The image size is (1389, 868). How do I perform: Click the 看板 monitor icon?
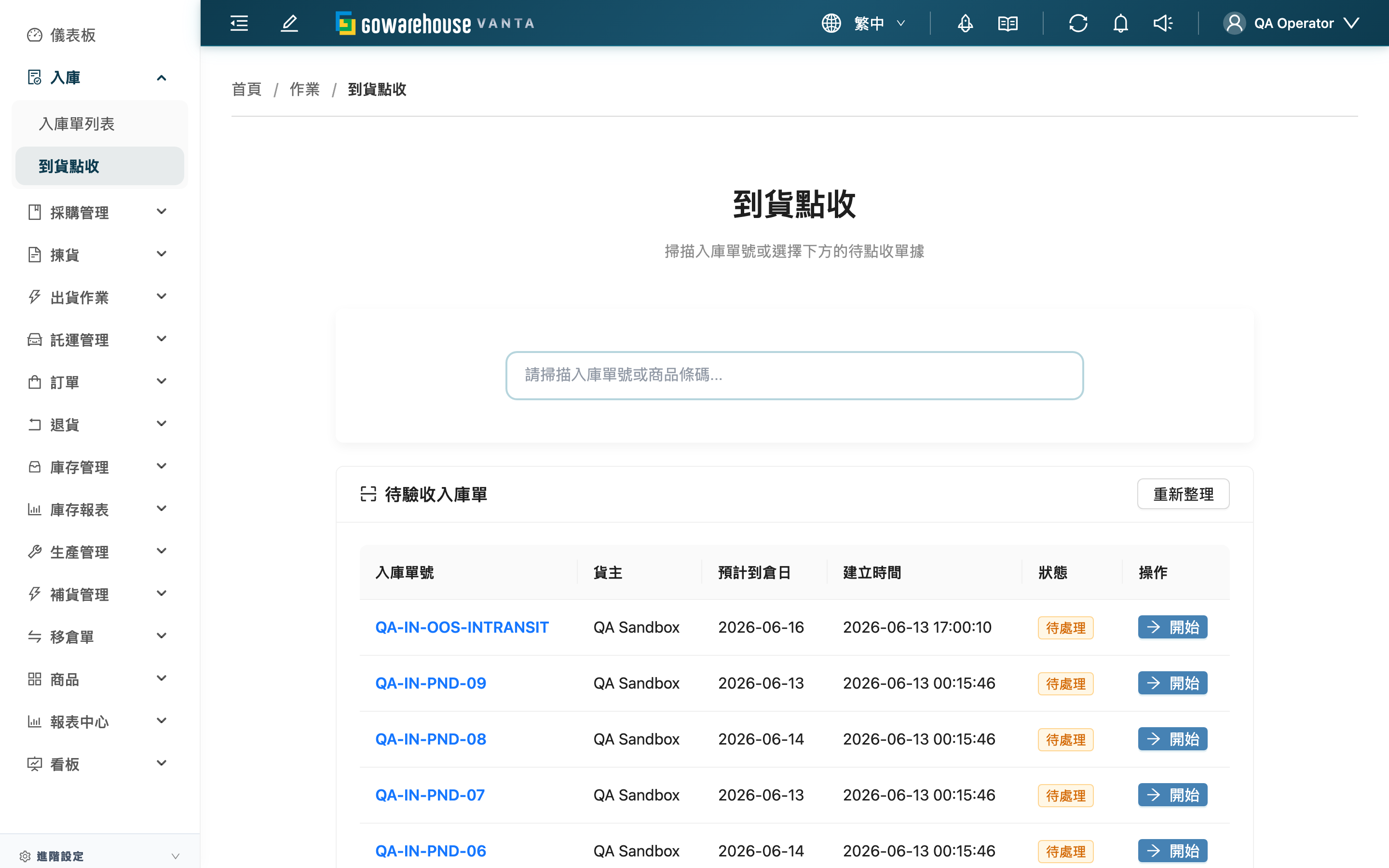(x=34, y=764)
